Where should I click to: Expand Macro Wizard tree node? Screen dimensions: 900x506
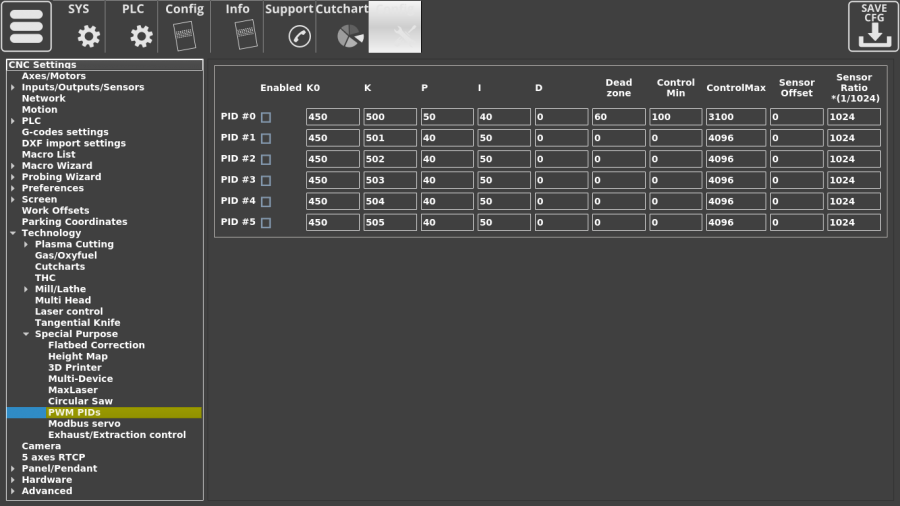point(13,166)
